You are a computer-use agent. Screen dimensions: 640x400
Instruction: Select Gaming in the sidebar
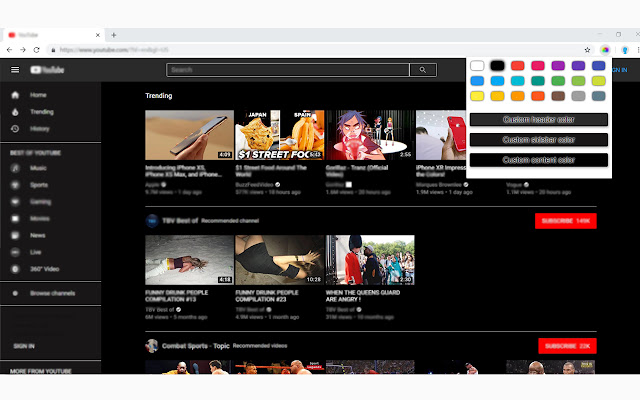pos(41,201)
